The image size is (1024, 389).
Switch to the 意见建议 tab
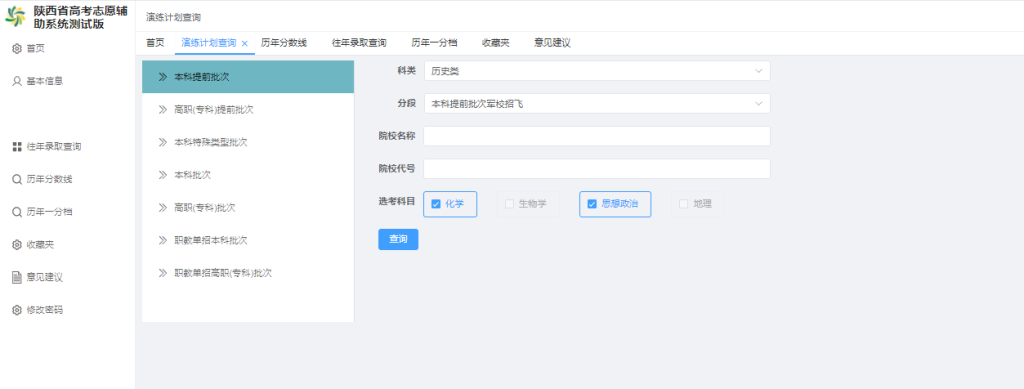pos(552,43)
